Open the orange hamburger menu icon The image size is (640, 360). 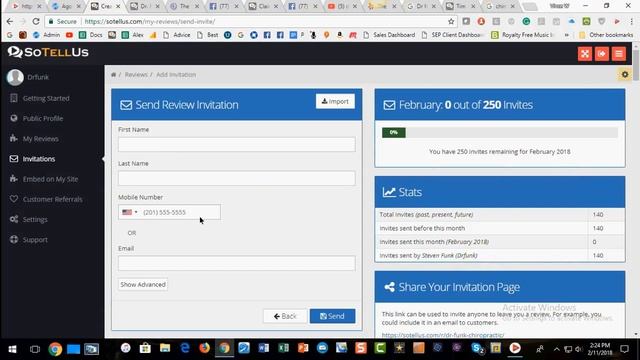pyautogui.click(x=619, y=54)
